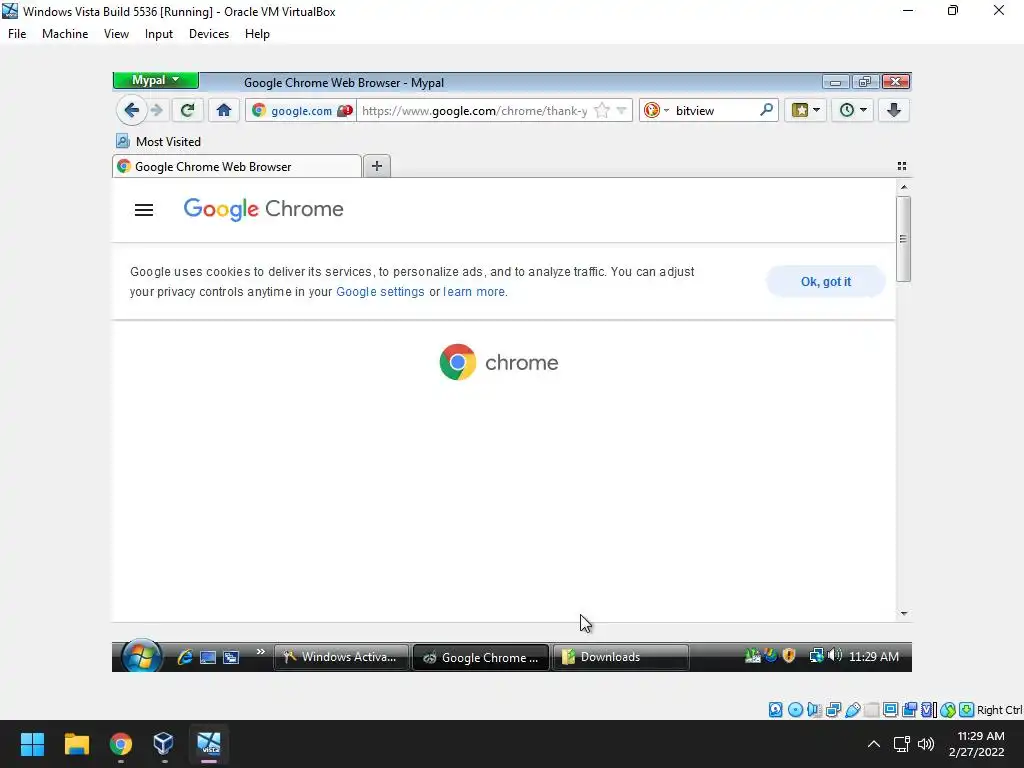This screenshot has height=768, width=1024.
Task: Go back using the Mypal back arrow
Action: [131, 110]
